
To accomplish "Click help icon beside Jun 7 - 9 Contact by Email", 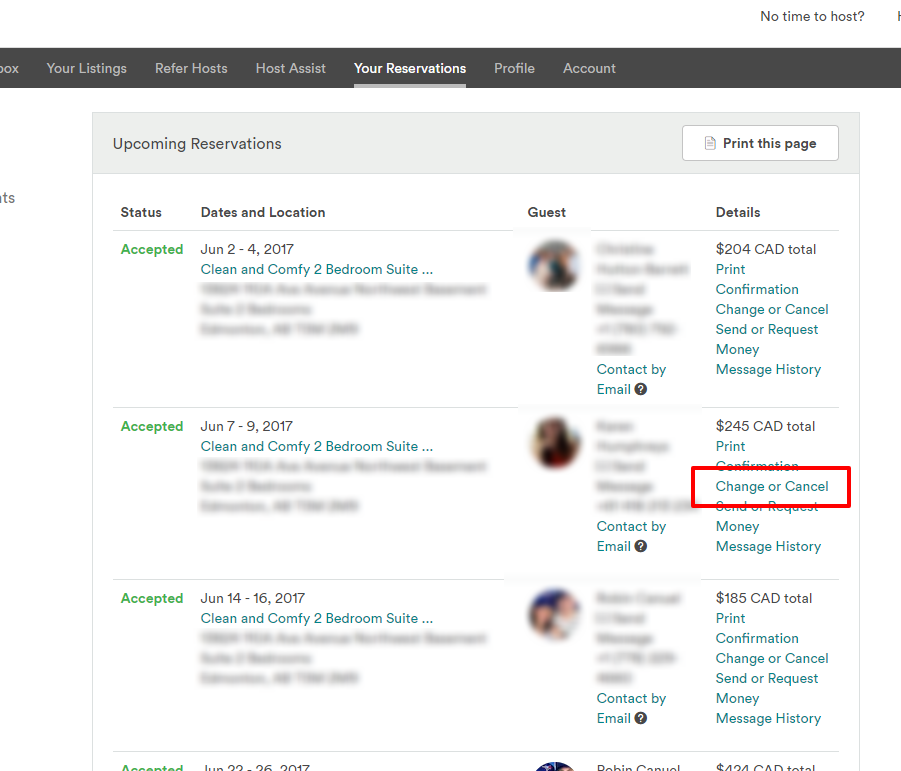I will 641,546.
